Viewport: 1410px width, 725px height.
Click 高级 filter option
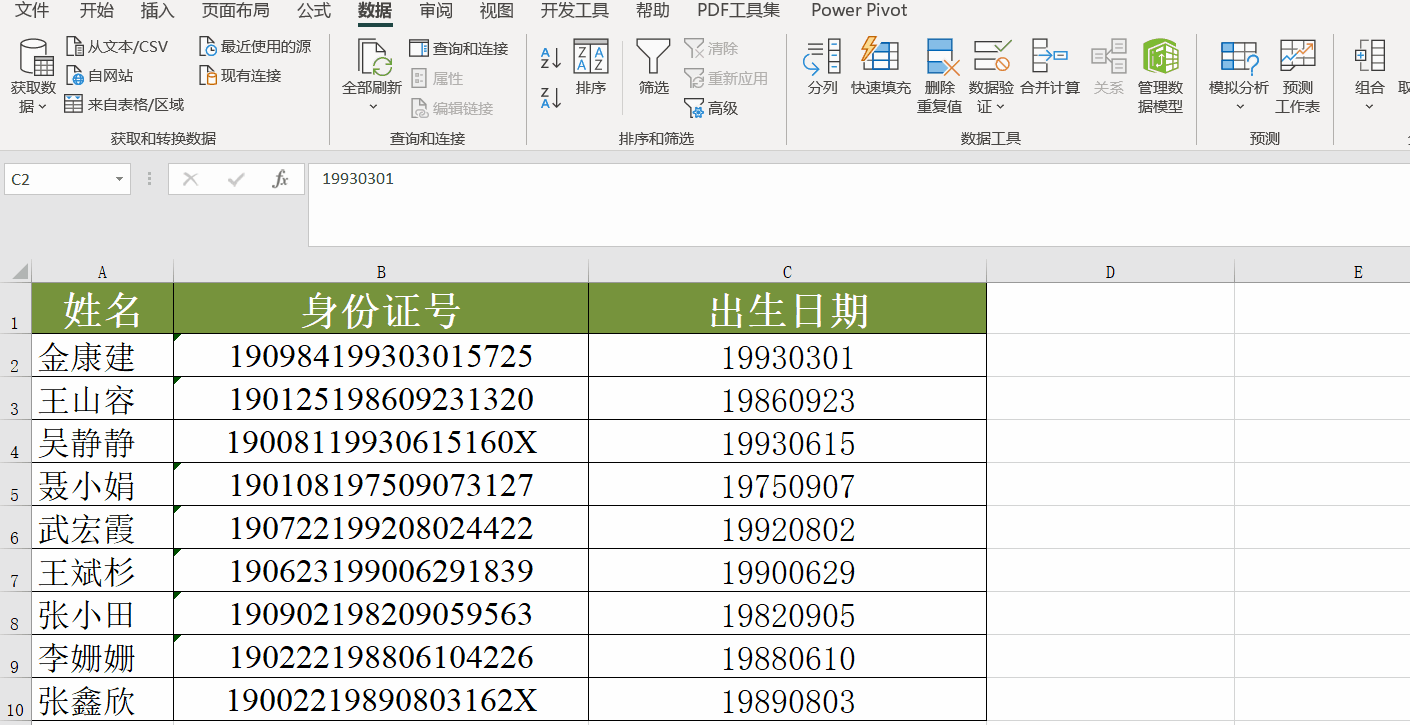(715, 108)
